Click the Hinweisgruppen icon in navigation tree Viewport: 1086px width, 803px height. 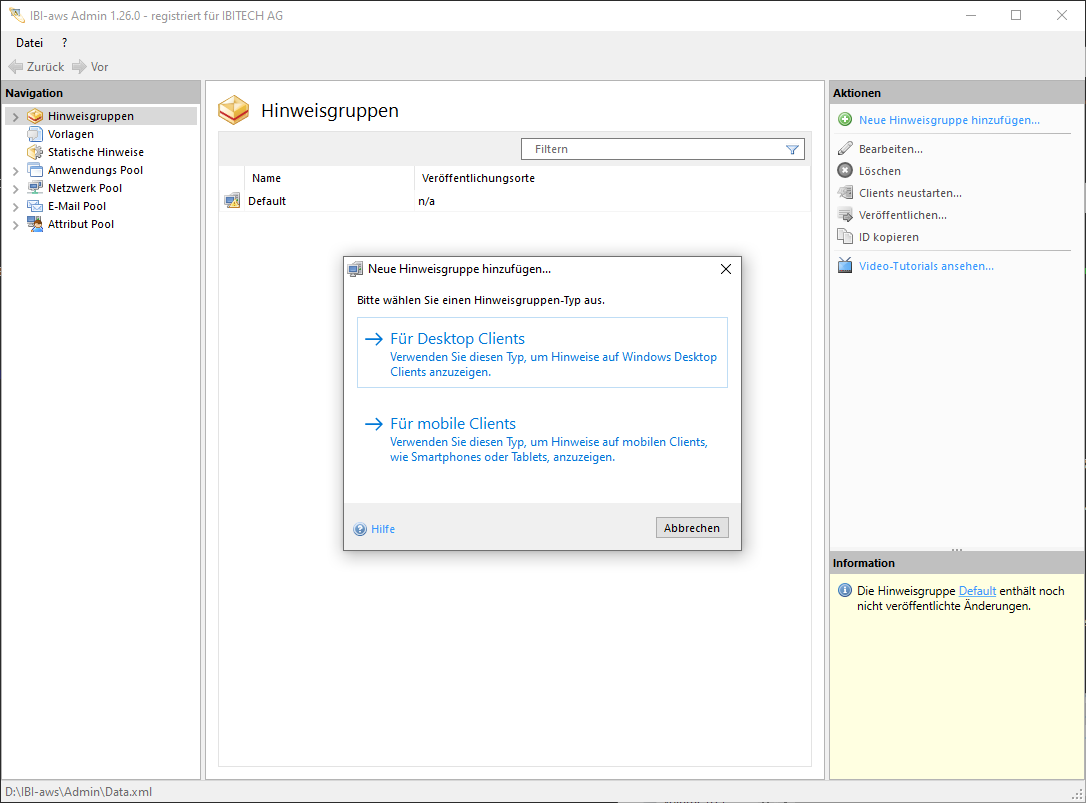tap(36, 116)
